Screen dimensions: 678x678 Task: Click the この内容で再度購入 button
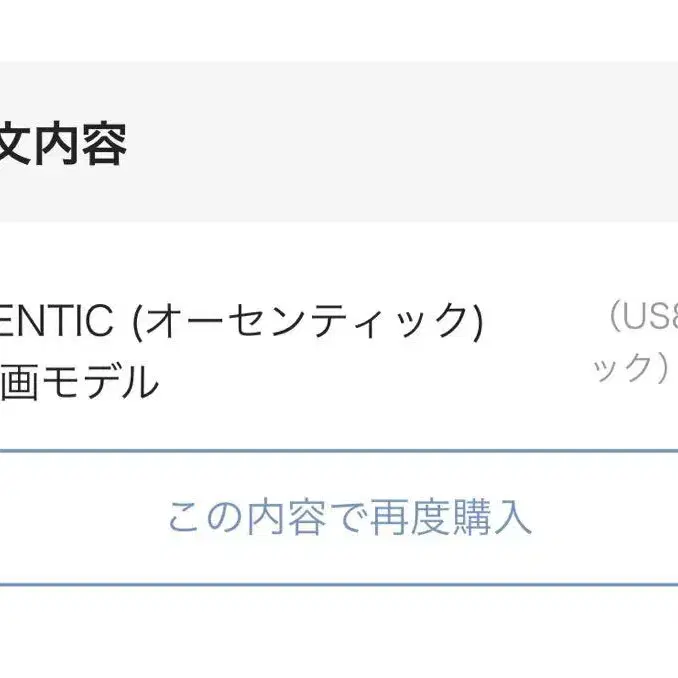[x=347, y=518]
